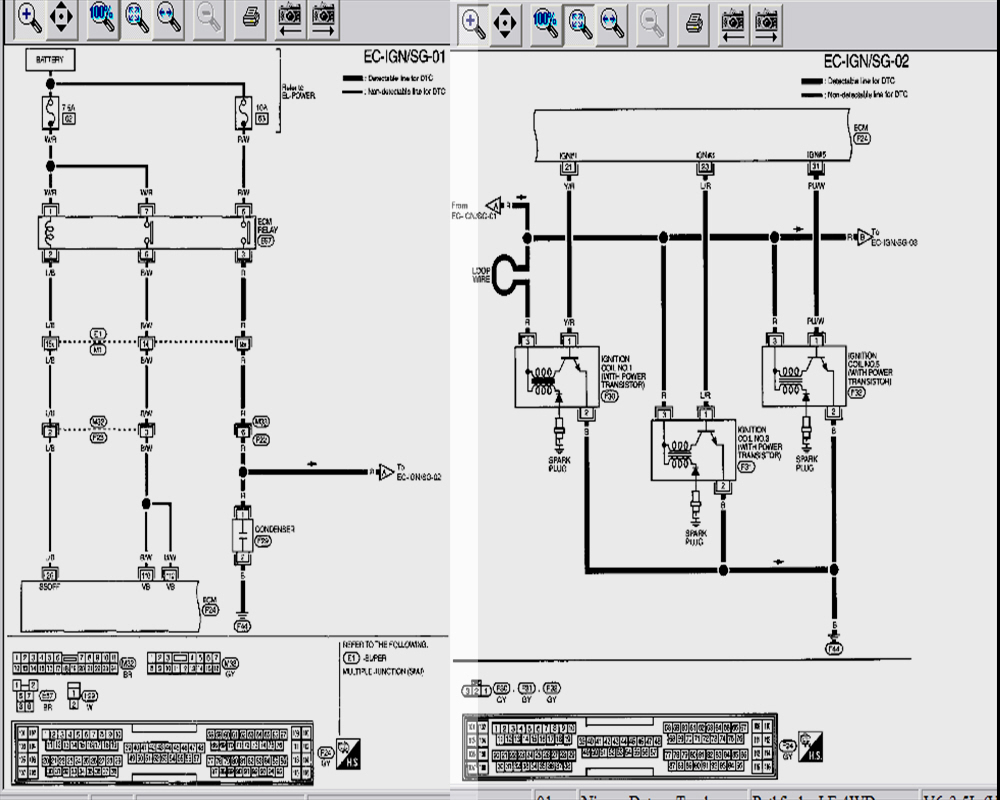The width and height of the screenshot is (1000, 800).
Task: Click the ECM RELAY label
Action: (x=267, y=226)
